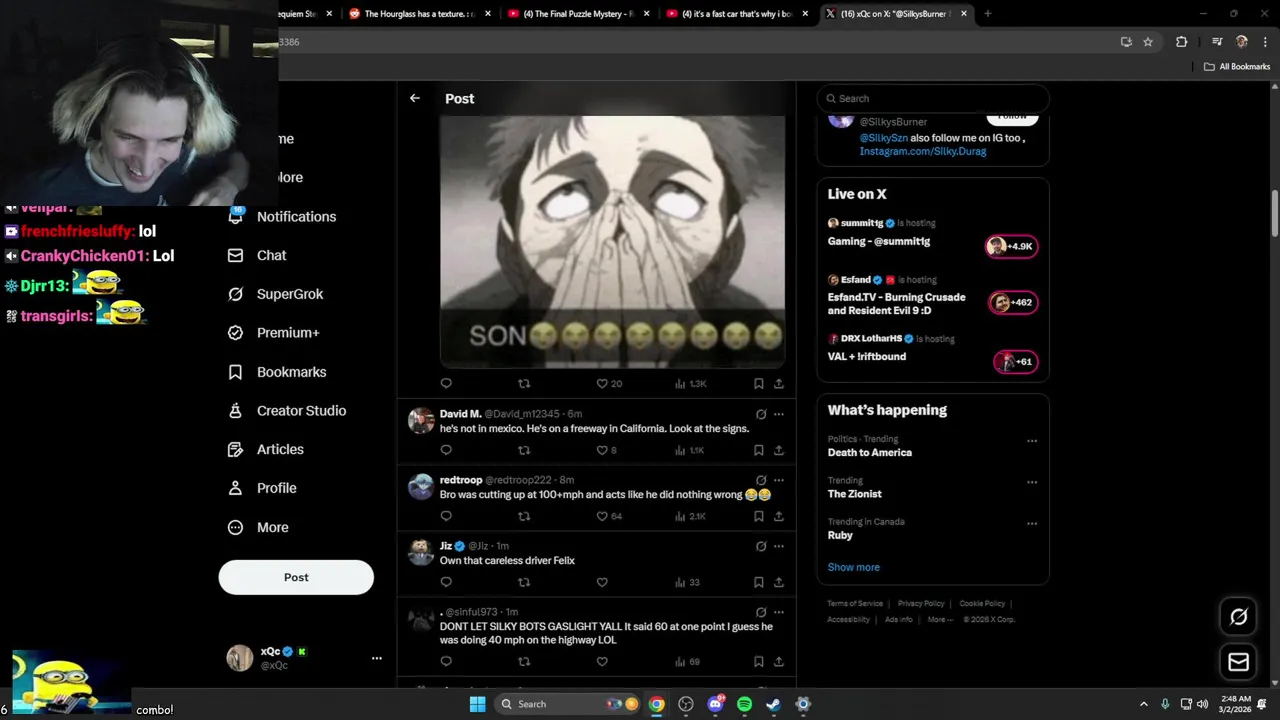Open Bookmarks in the sidebar
1280x720 pixels.
(x=291, y=372)
